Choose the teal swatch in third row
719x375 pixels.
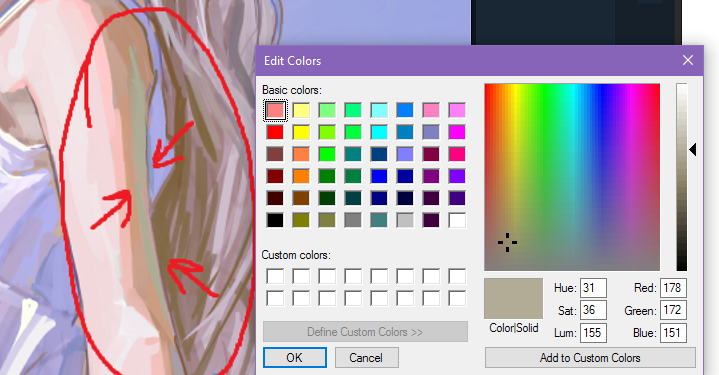353,154
